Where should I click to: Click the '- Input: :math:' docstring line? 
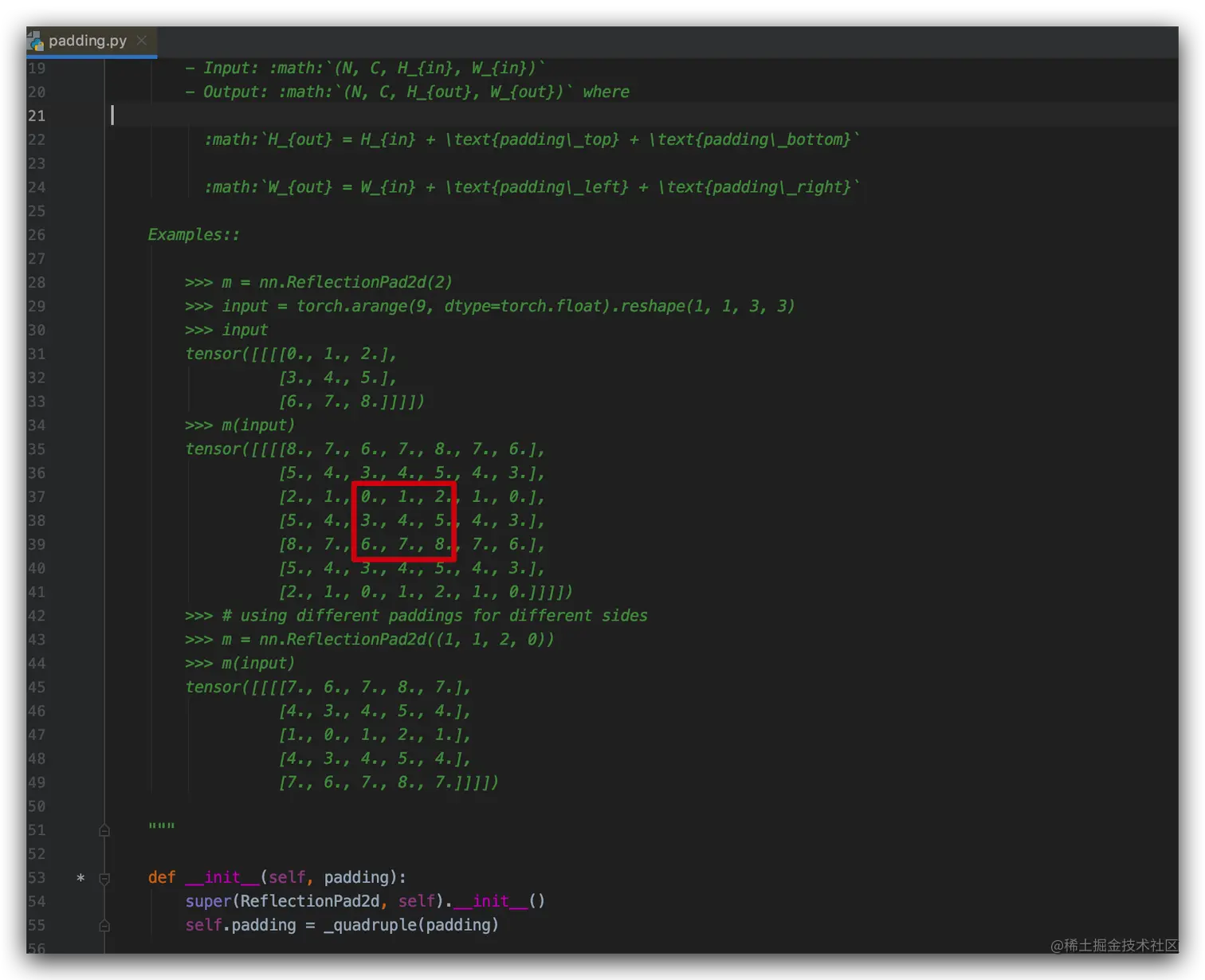365,68
